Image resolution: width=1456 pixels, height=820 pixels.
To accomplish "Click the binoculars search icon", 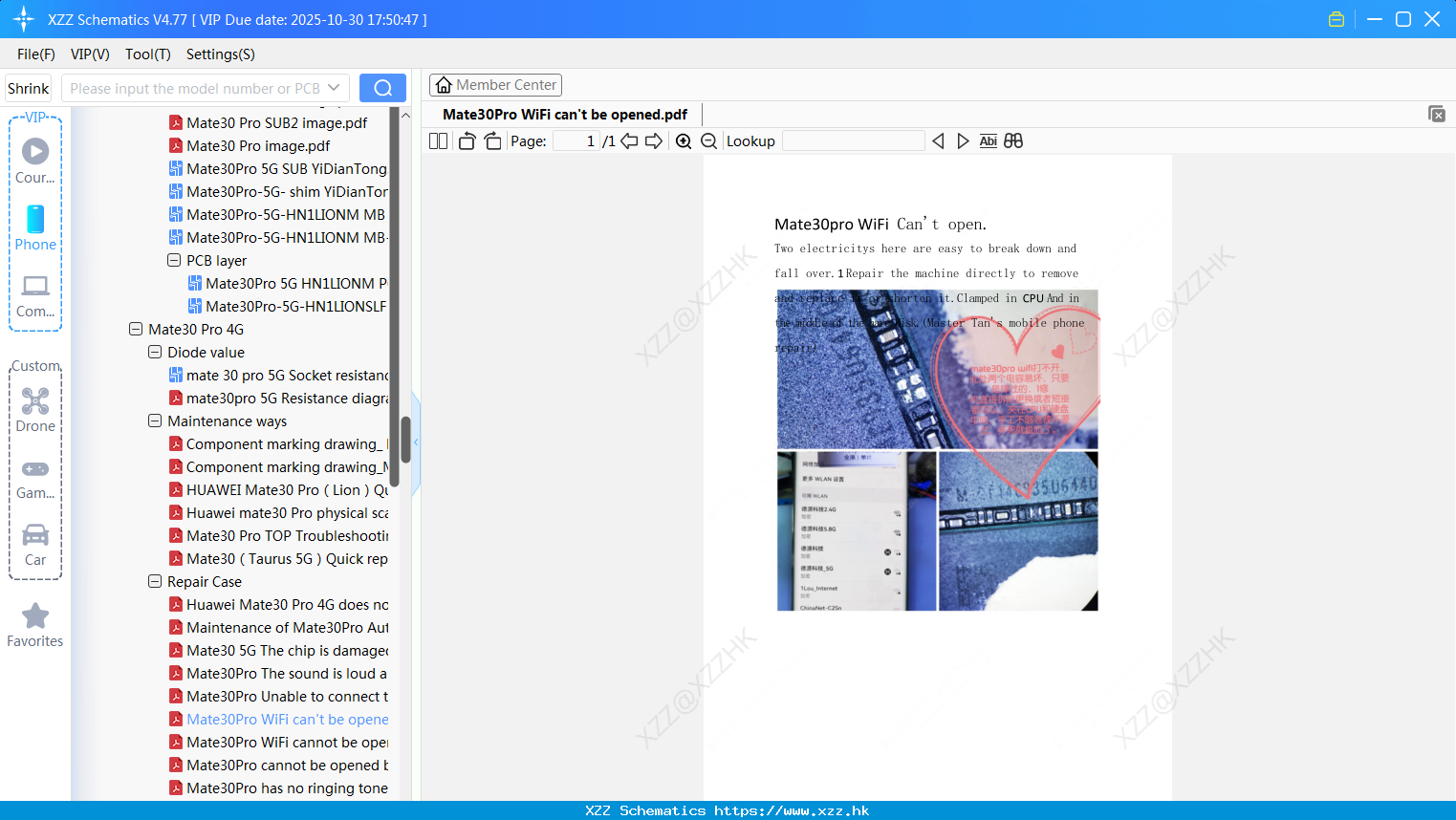I will tap(1013, 141).
